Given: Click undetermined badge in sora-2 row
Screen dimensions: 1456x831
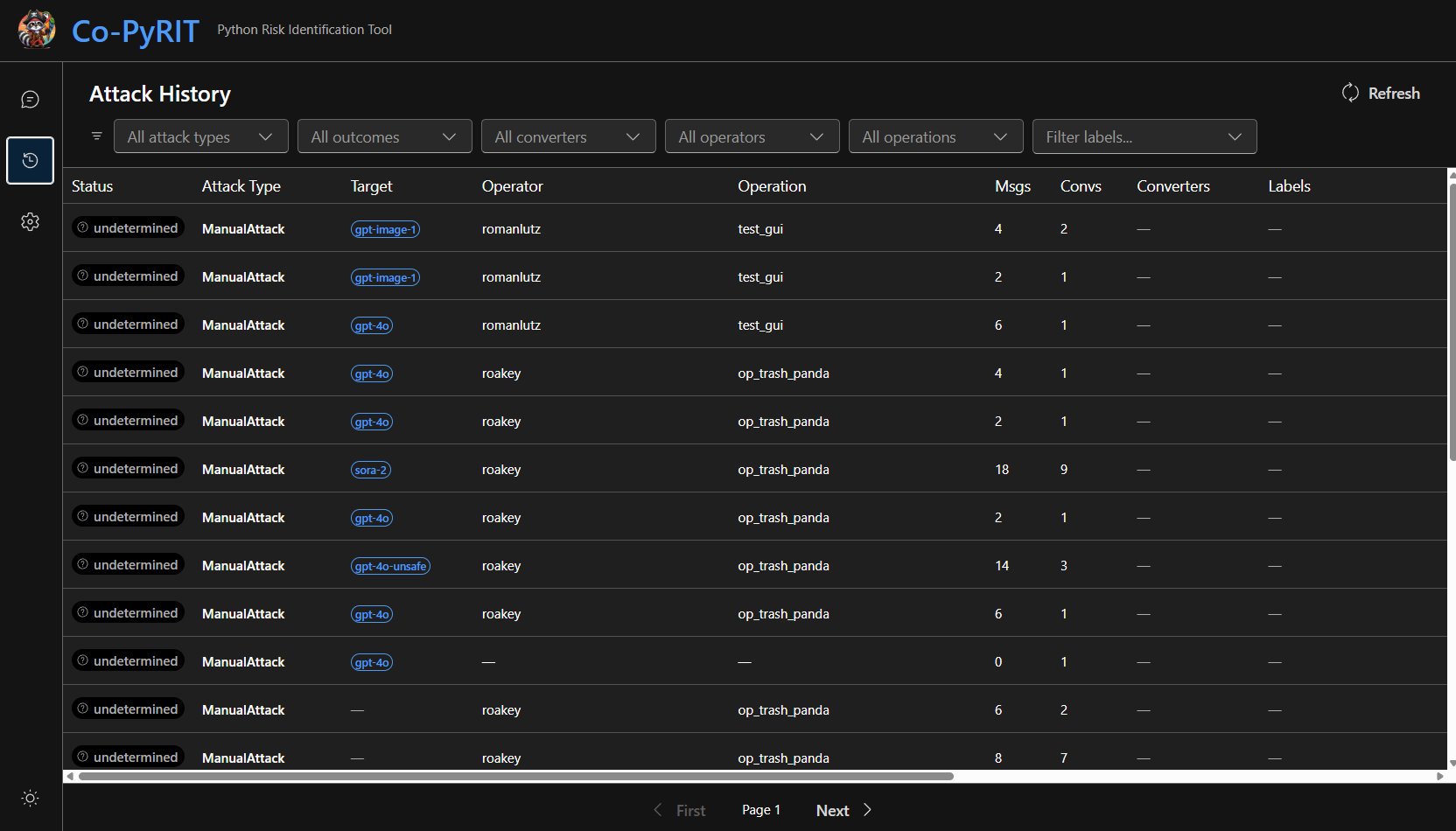Looking at the screenshot, I should pyautogui.click(x=128, y=469).
